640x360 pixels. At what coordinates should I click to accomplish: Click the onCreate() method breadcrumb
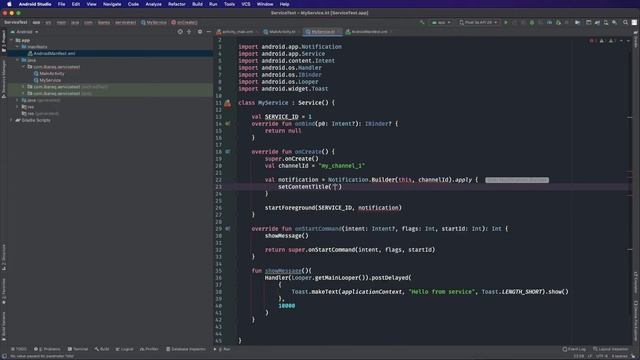pos(184,22)
